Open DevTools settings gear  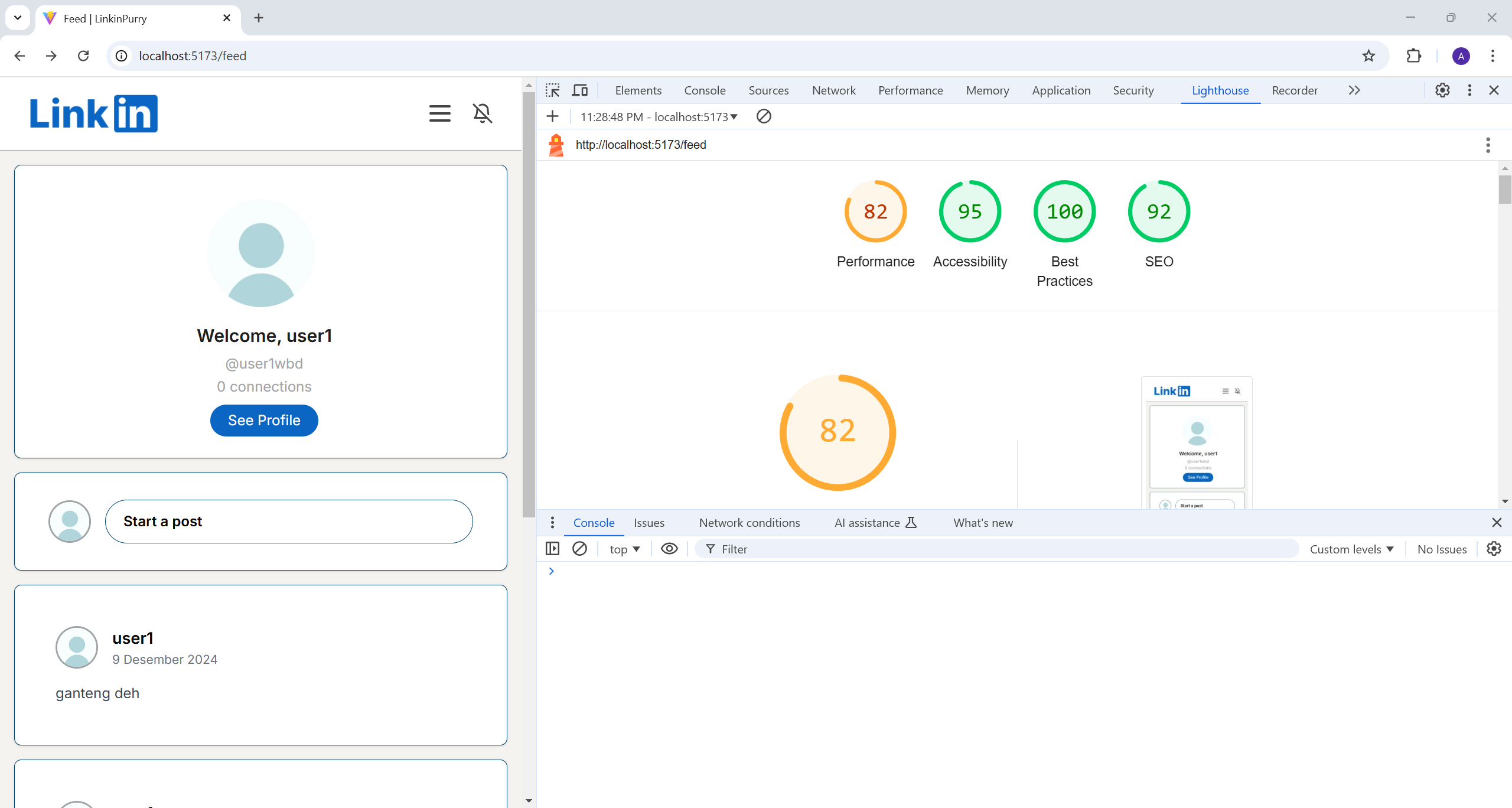pos(1442,90)
